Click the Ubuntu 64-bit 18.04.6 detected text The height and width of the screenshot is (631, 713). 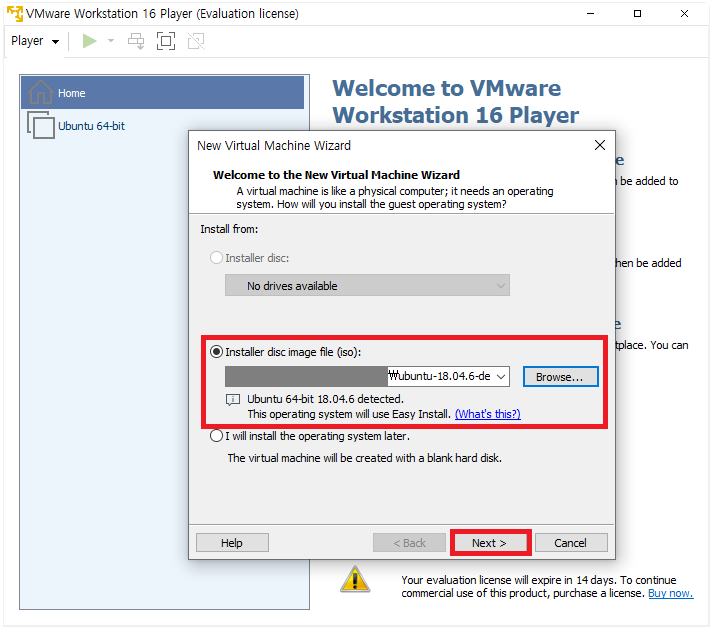click(326, 399)
